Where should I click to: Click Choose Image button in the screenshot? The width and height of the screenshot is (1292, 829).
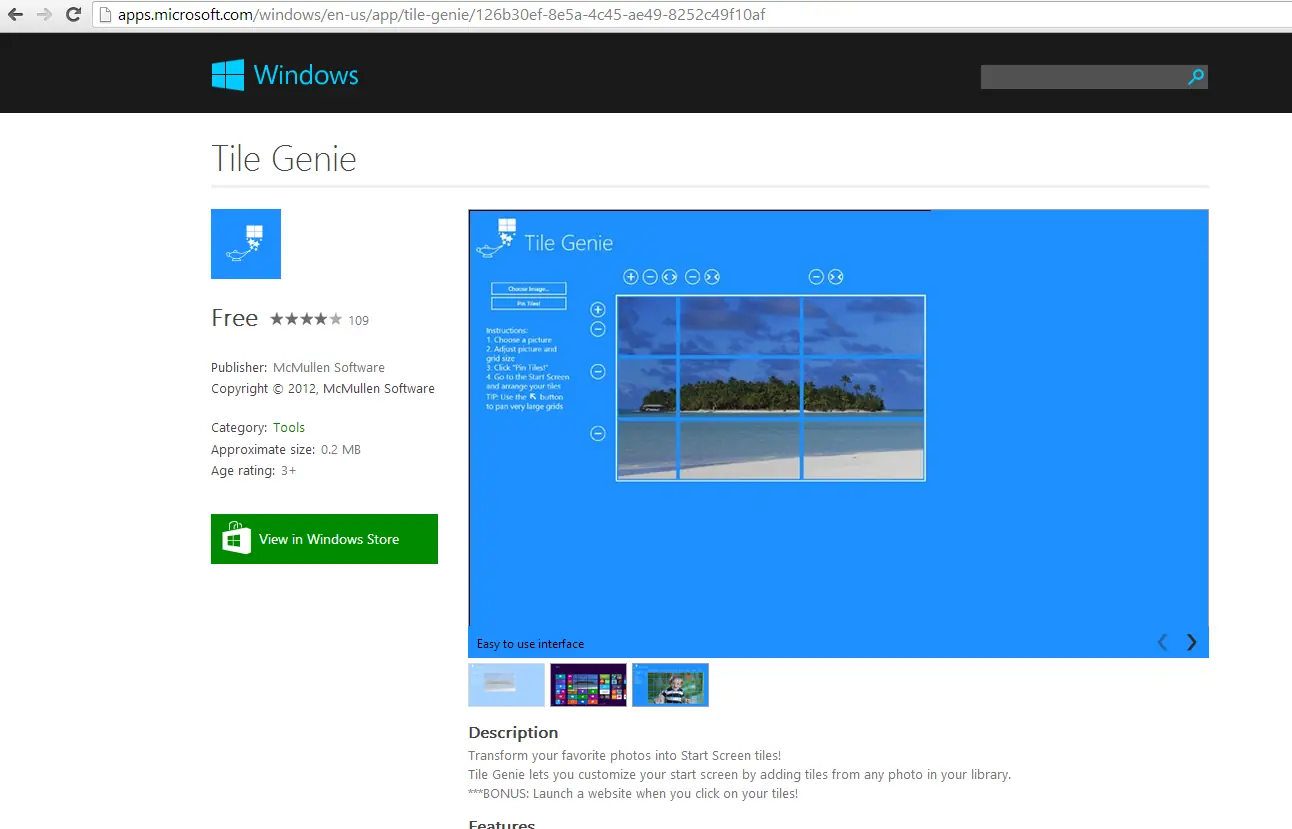point(528,289)
